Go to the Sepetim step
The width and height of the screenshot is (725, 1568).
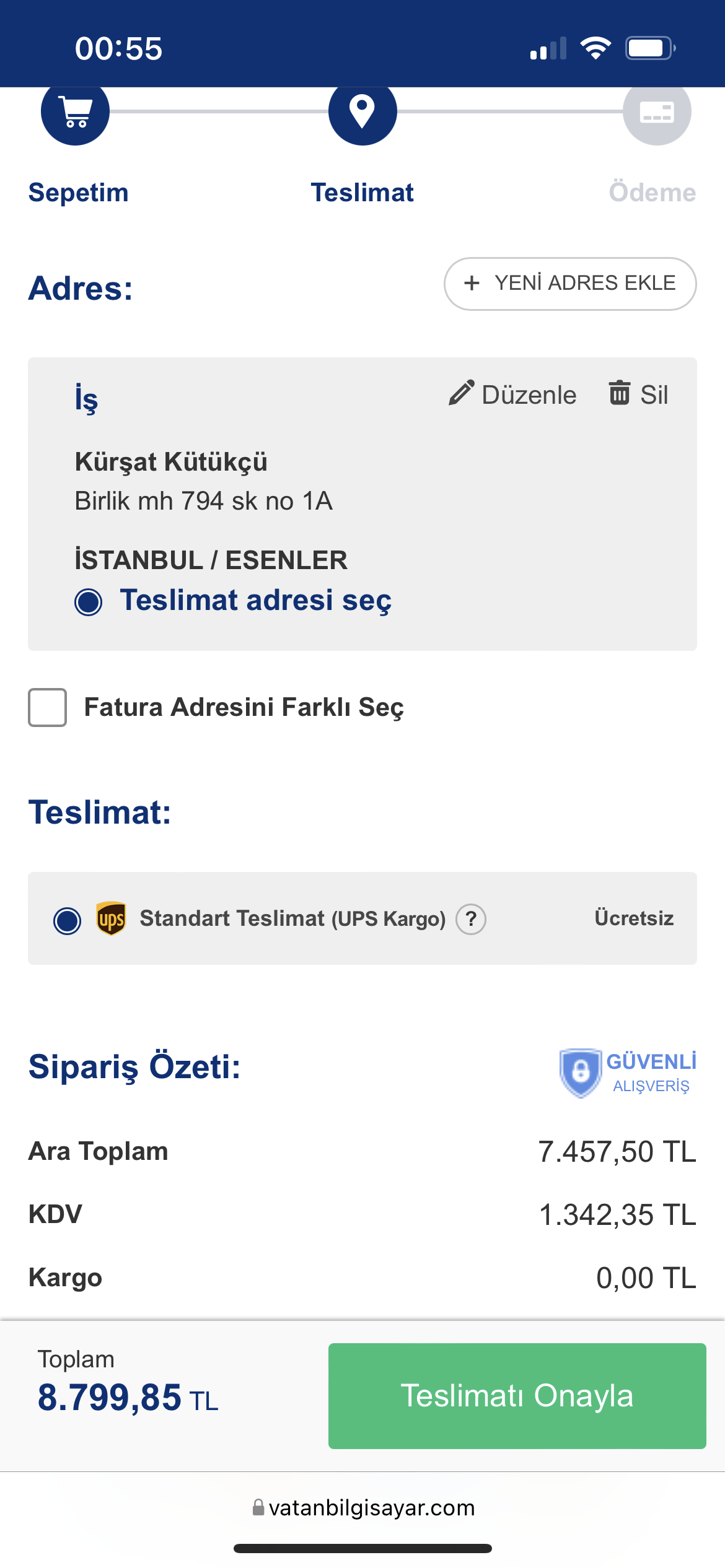click(79, 193)
